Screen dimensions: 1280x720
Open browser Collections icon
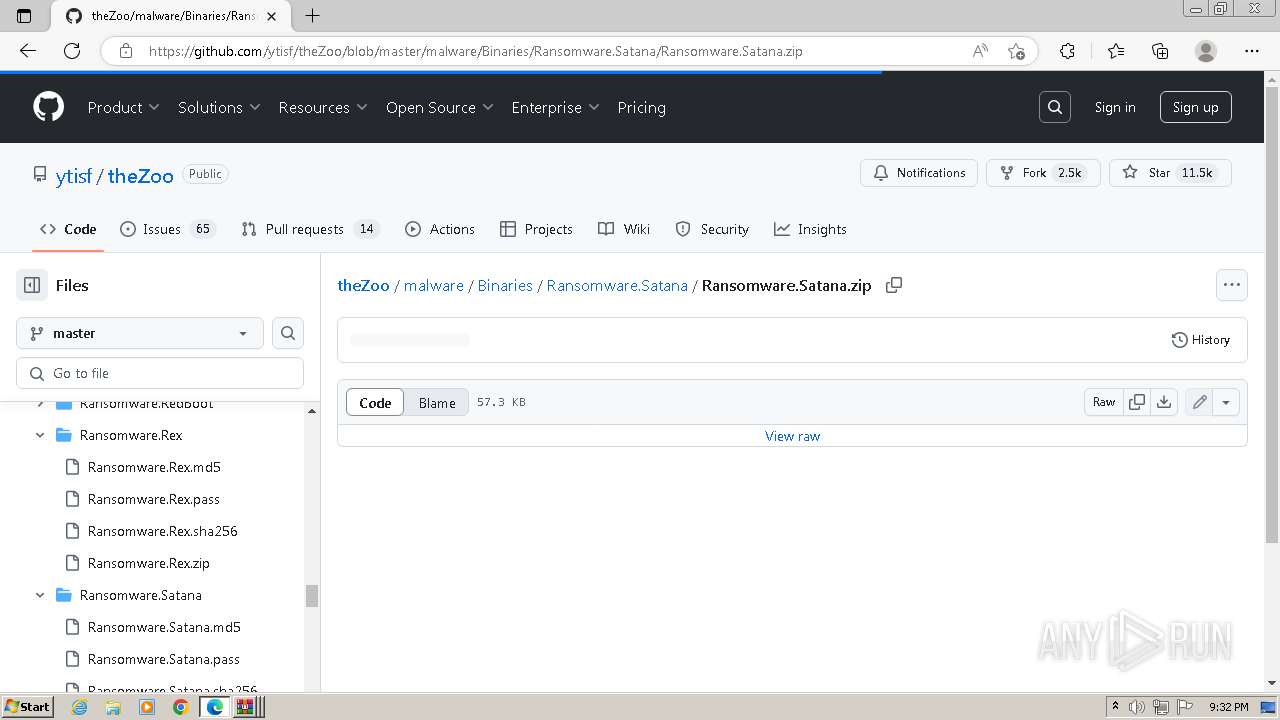click(1160, 51)
